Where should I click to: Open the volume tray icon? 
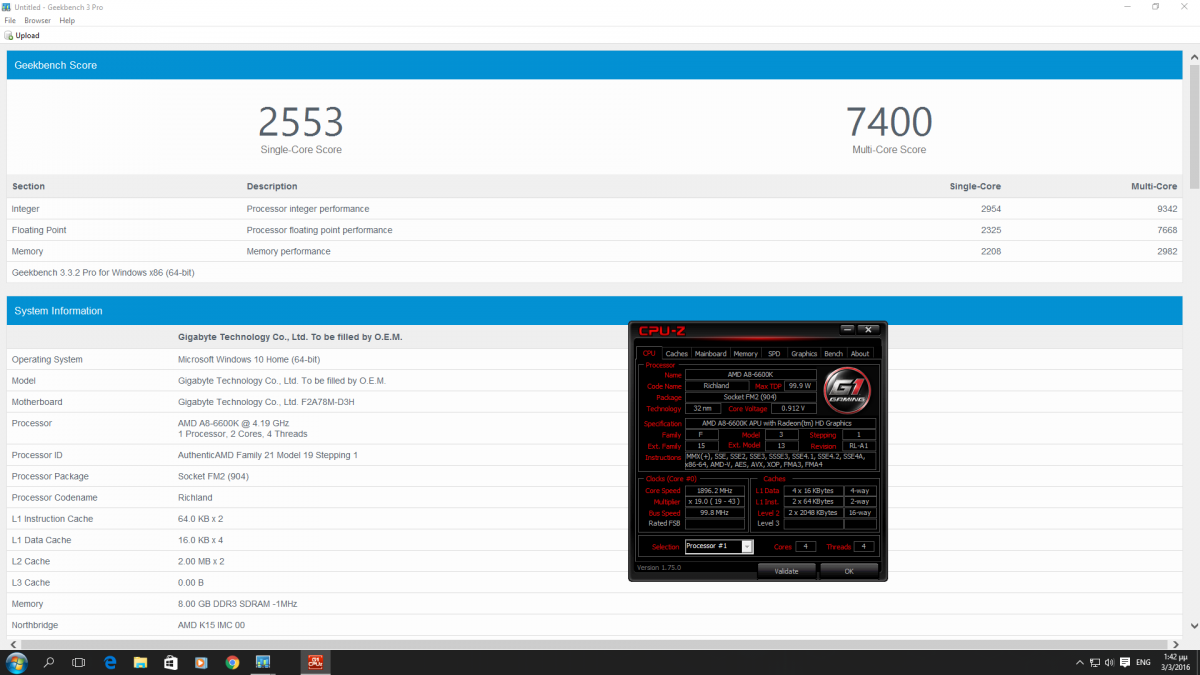point(1111,662)
